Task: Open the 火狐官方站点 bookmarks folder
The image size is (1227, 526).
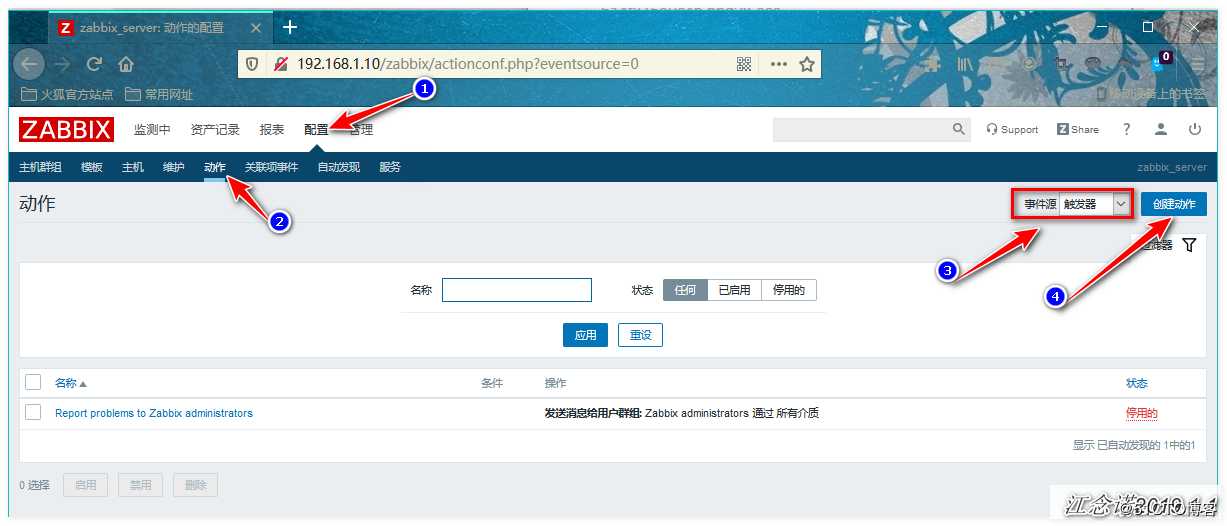Action: [x=67, y=95]
